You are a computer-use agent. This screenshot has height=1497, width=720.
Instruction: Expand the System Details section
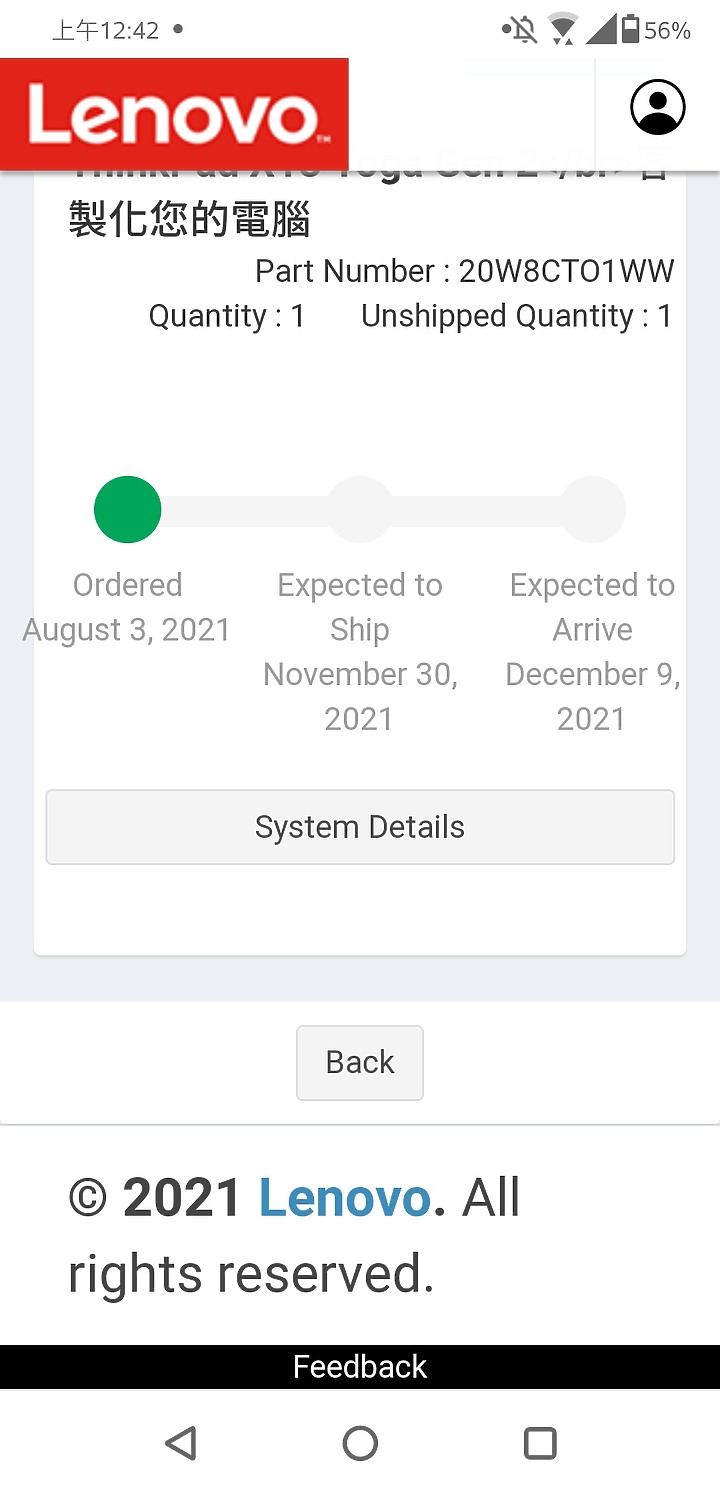(x=360, y=827)
